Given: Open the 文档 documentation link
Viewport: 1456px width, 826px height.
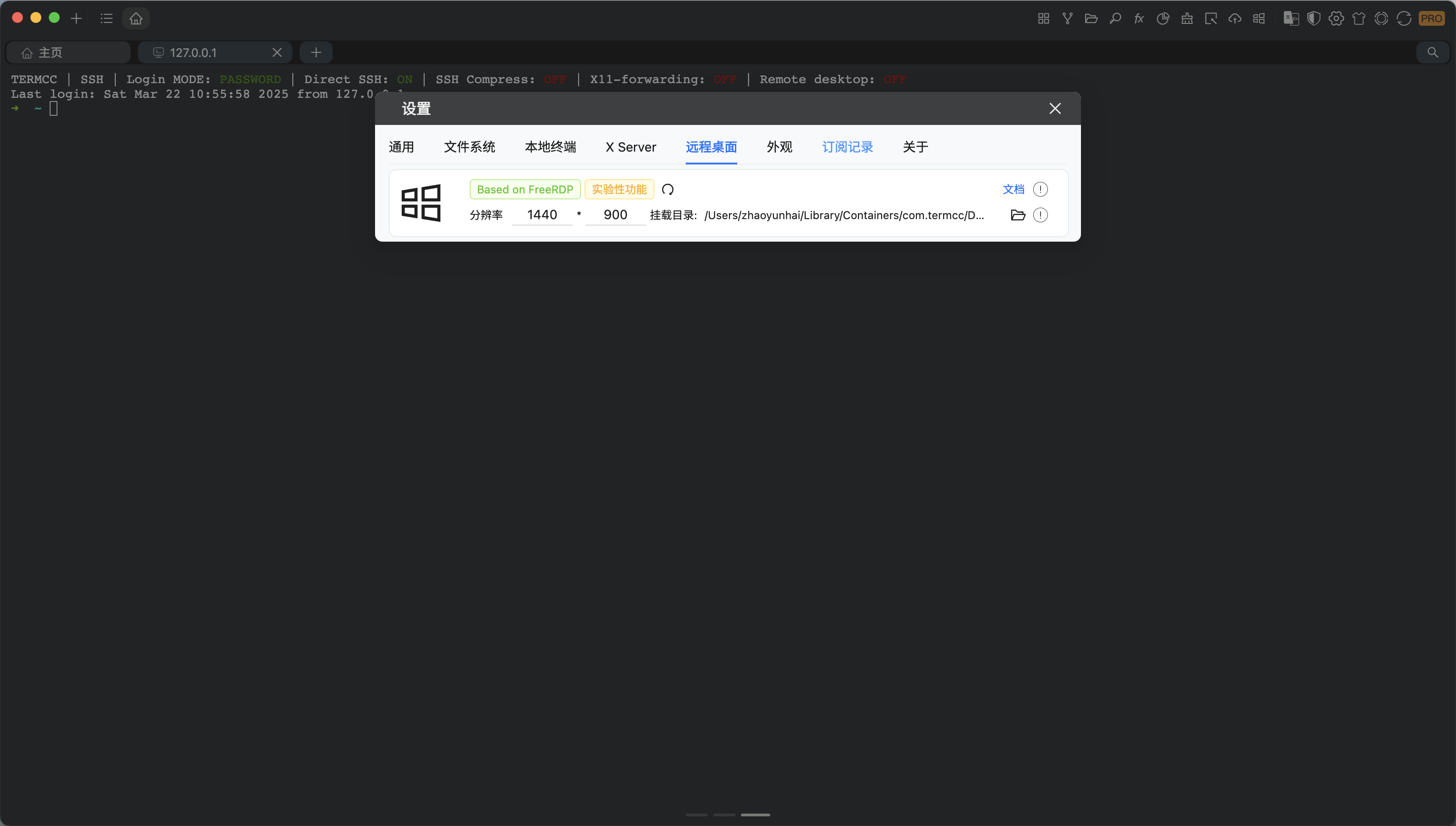Looking at the screenshot, I should coord(1013,189).
